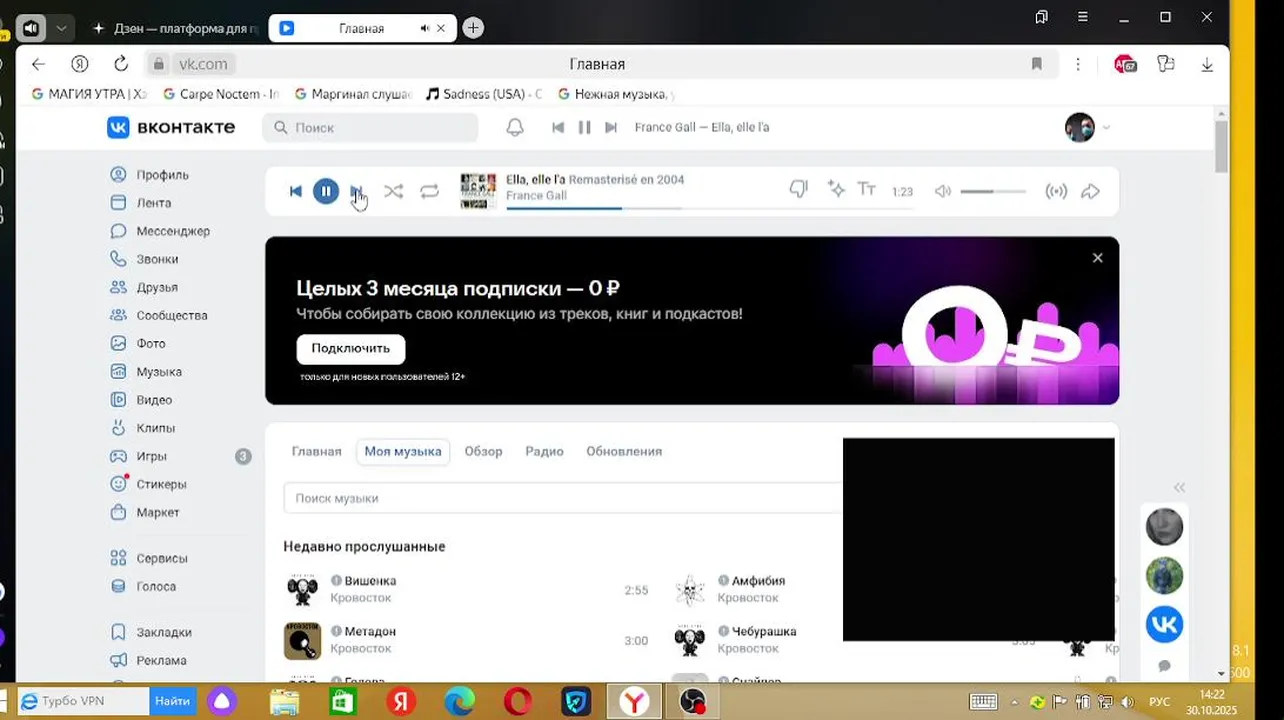
Task: Open the VK icon in chat sidebar
Action: (x=1164, y=624)
